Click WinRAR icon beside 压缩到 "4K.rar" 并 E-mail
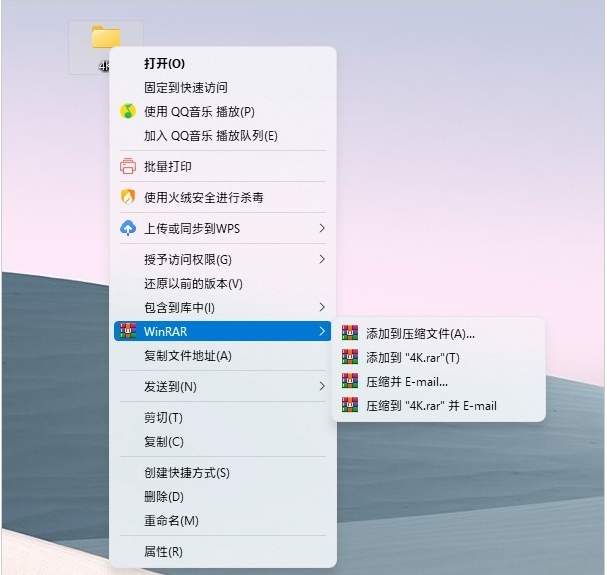 pyautogui.click(x=350, y=405)
